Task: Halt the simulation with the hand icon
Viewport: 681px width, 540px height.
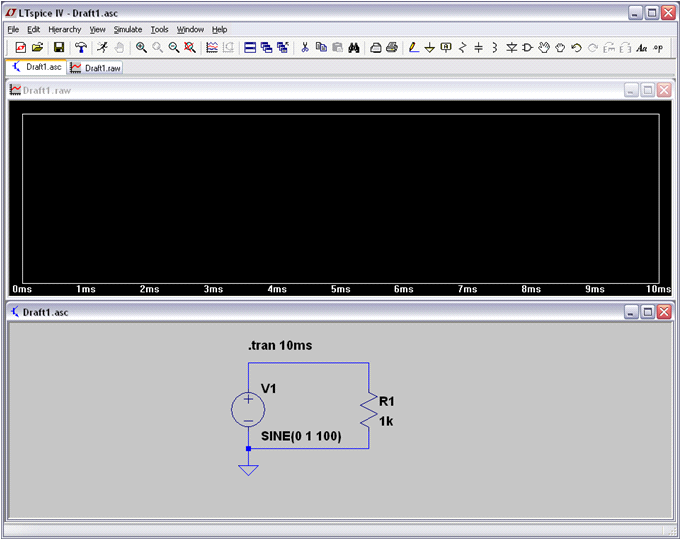Action: (x=119, y=47)
